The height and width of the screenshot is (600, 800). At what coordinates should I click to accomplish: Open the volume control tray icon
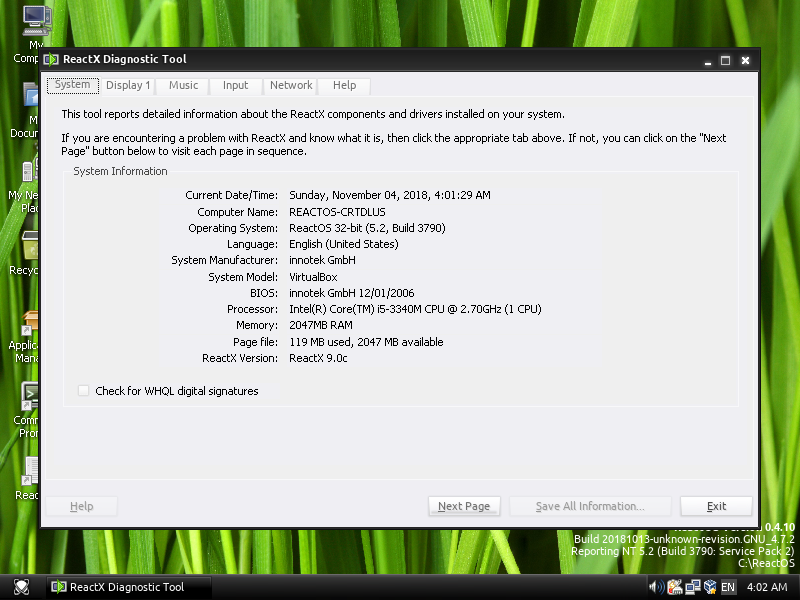pyautogui.click(x=657, y=587)
